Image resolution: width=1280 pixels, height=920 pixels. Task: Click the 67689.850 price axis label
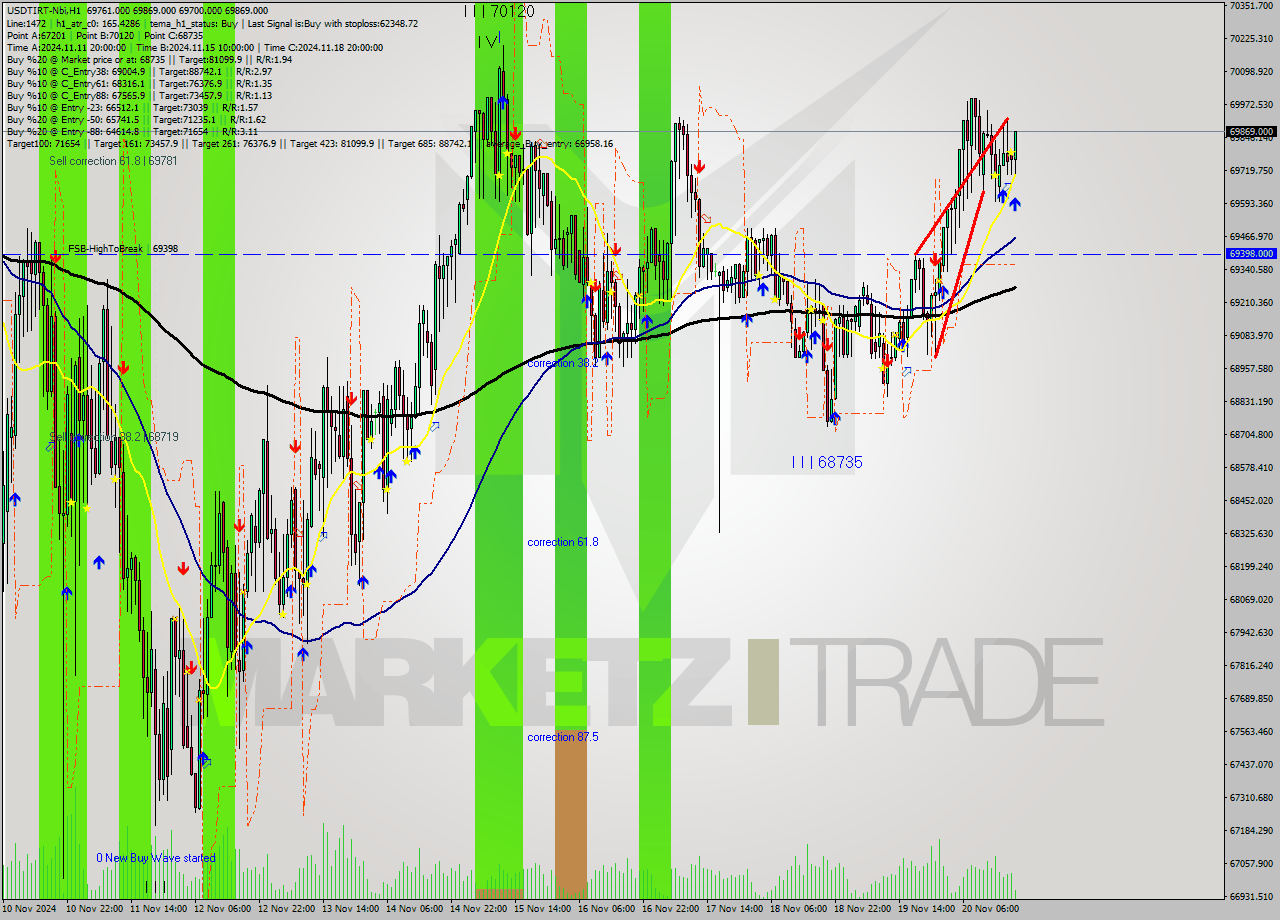(1251, 698)
